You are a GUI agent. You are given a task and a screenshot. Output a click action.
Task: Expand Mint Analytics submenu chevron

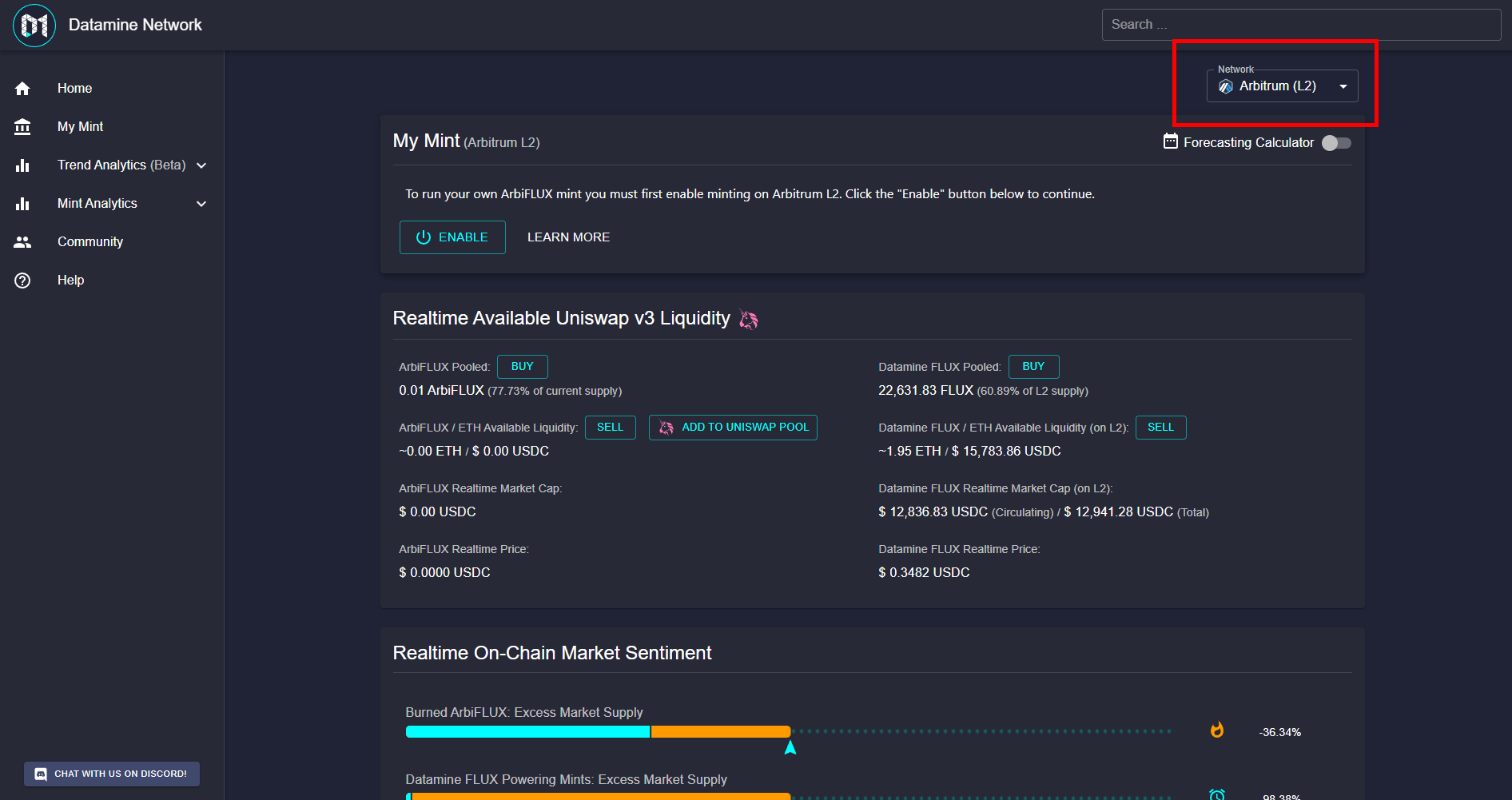tap(201, 204)
